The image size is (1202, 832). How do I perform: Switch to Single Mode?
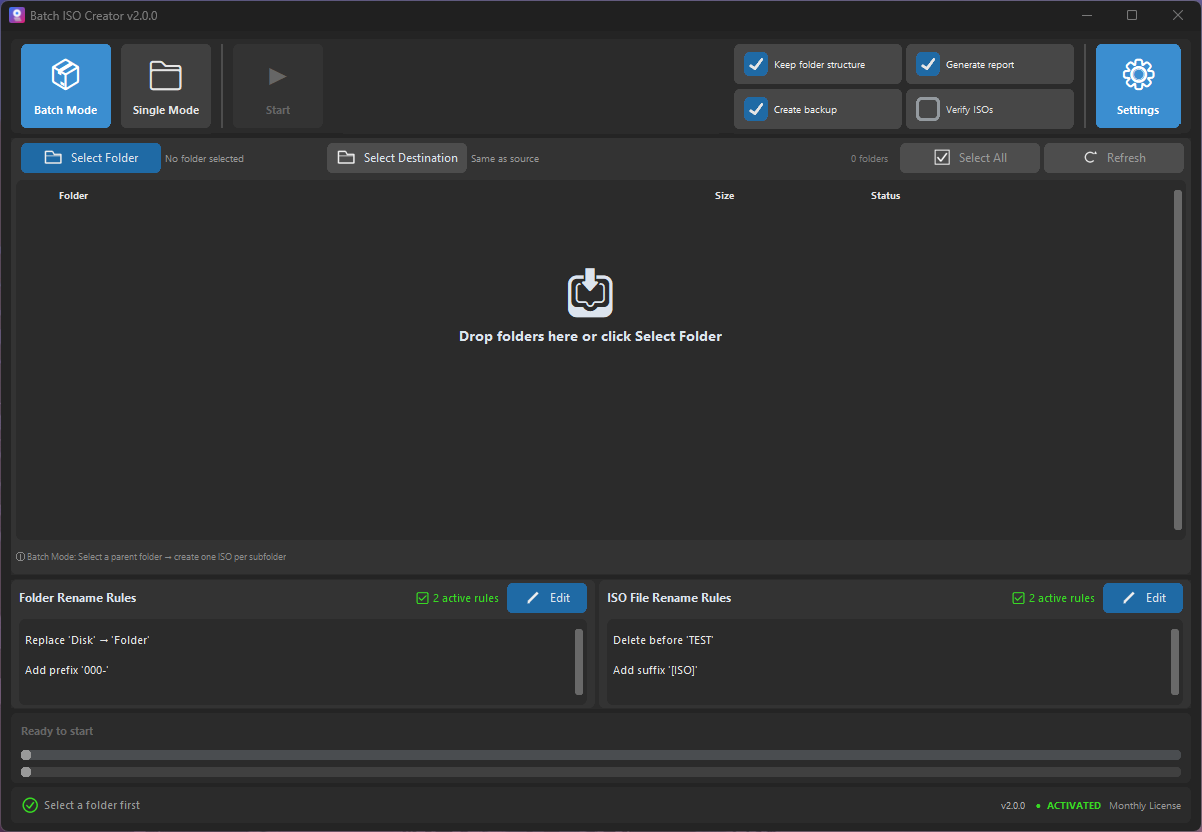[166, 86]
